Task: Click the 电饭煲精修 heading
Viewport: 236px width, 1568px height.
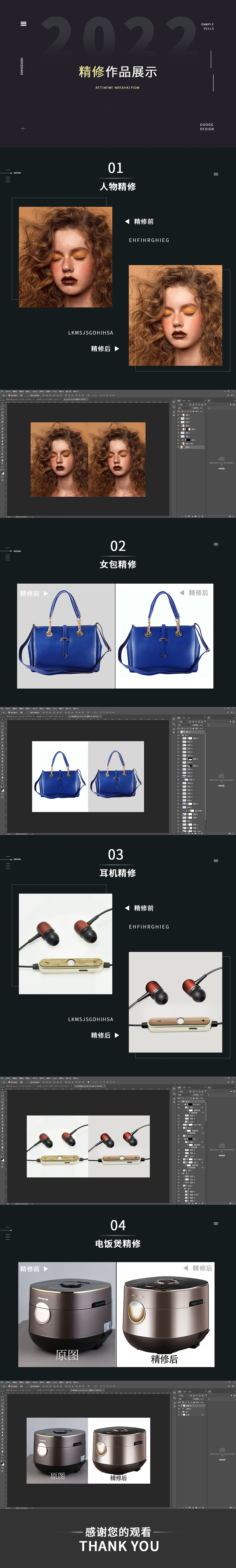Action: tap(118, 1244)
